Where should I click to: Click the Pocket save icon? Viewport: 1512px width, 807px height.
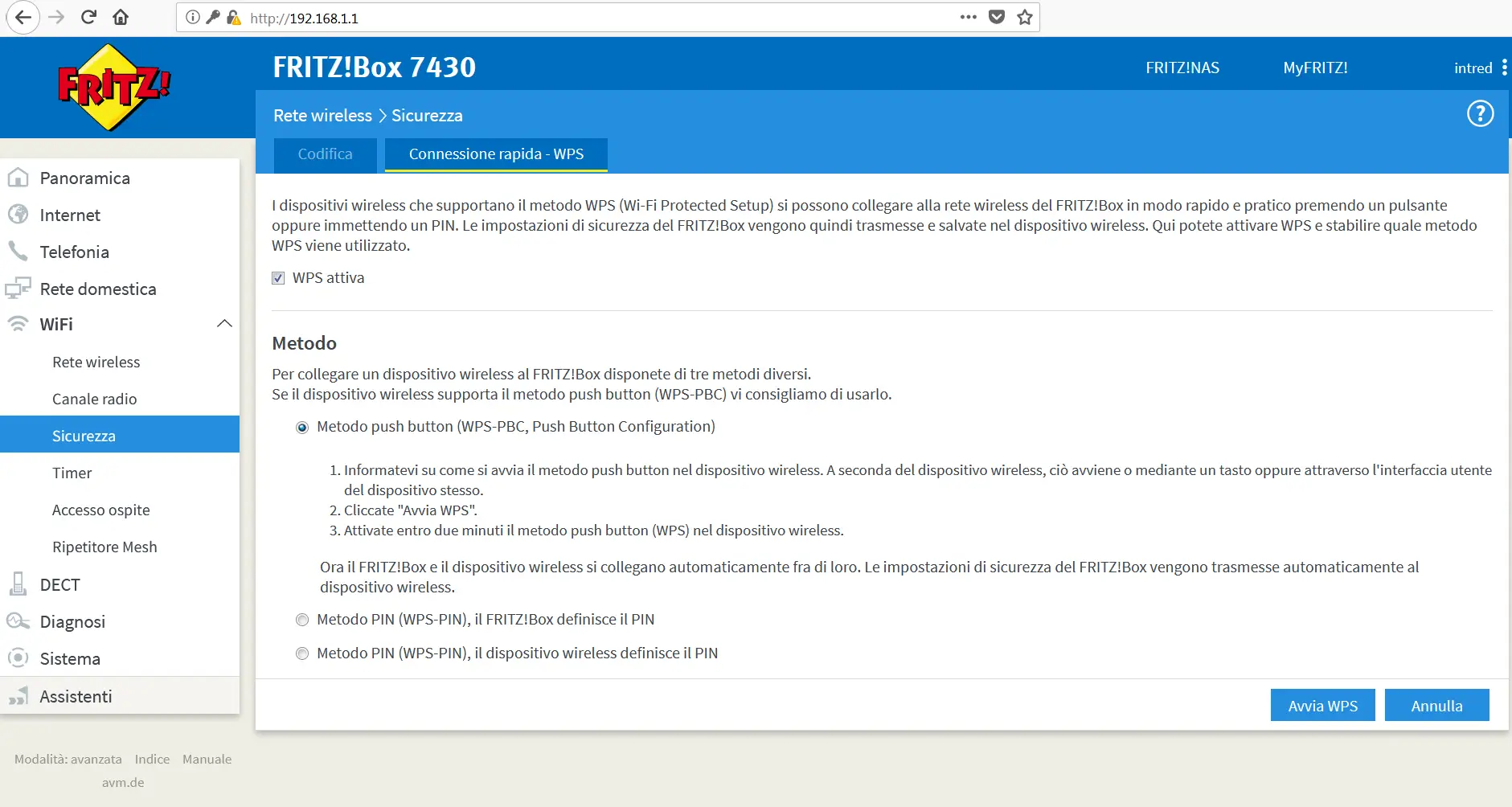pyautogui.click(x=997, y=17)
